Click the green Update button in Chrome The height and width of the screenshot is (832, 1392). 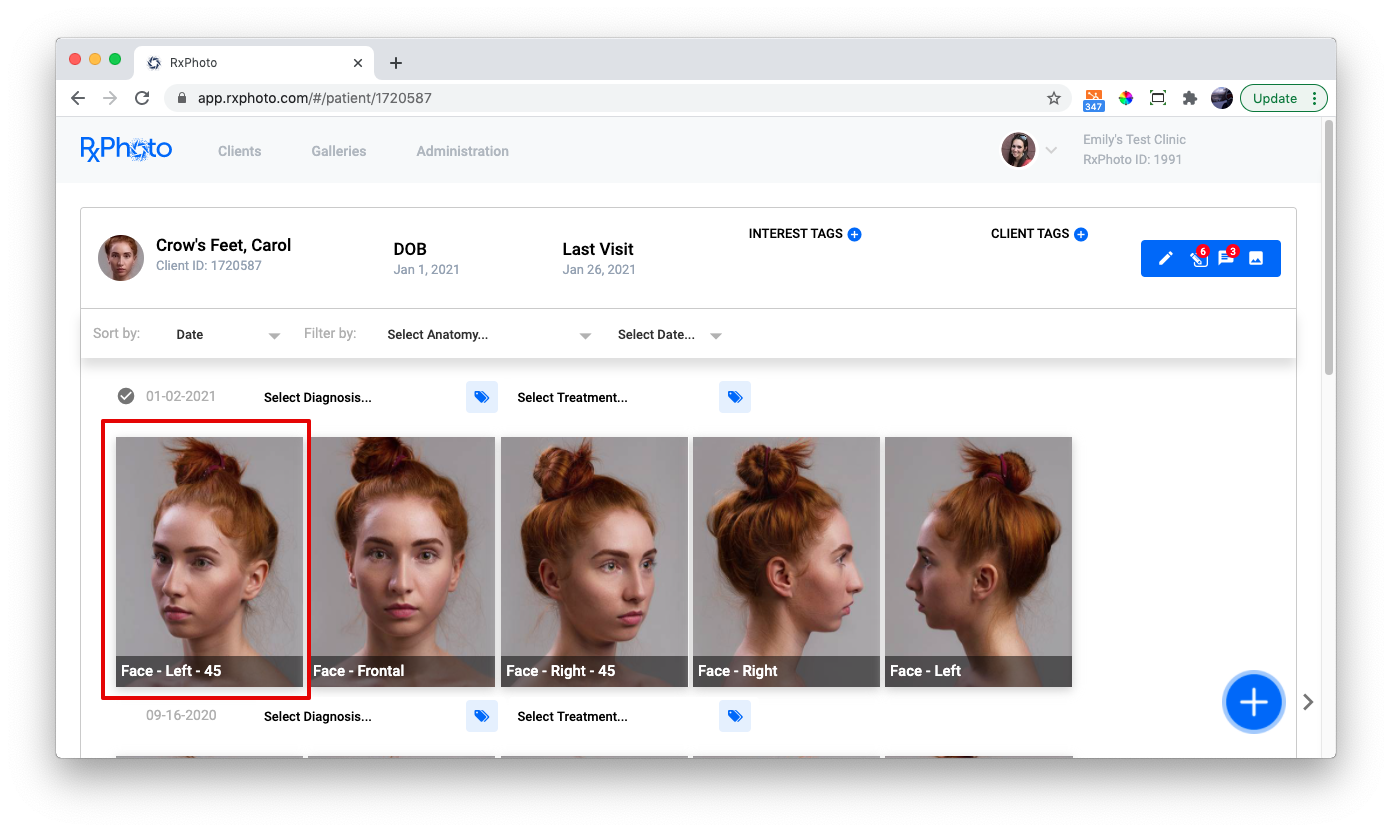(1275, 98)
